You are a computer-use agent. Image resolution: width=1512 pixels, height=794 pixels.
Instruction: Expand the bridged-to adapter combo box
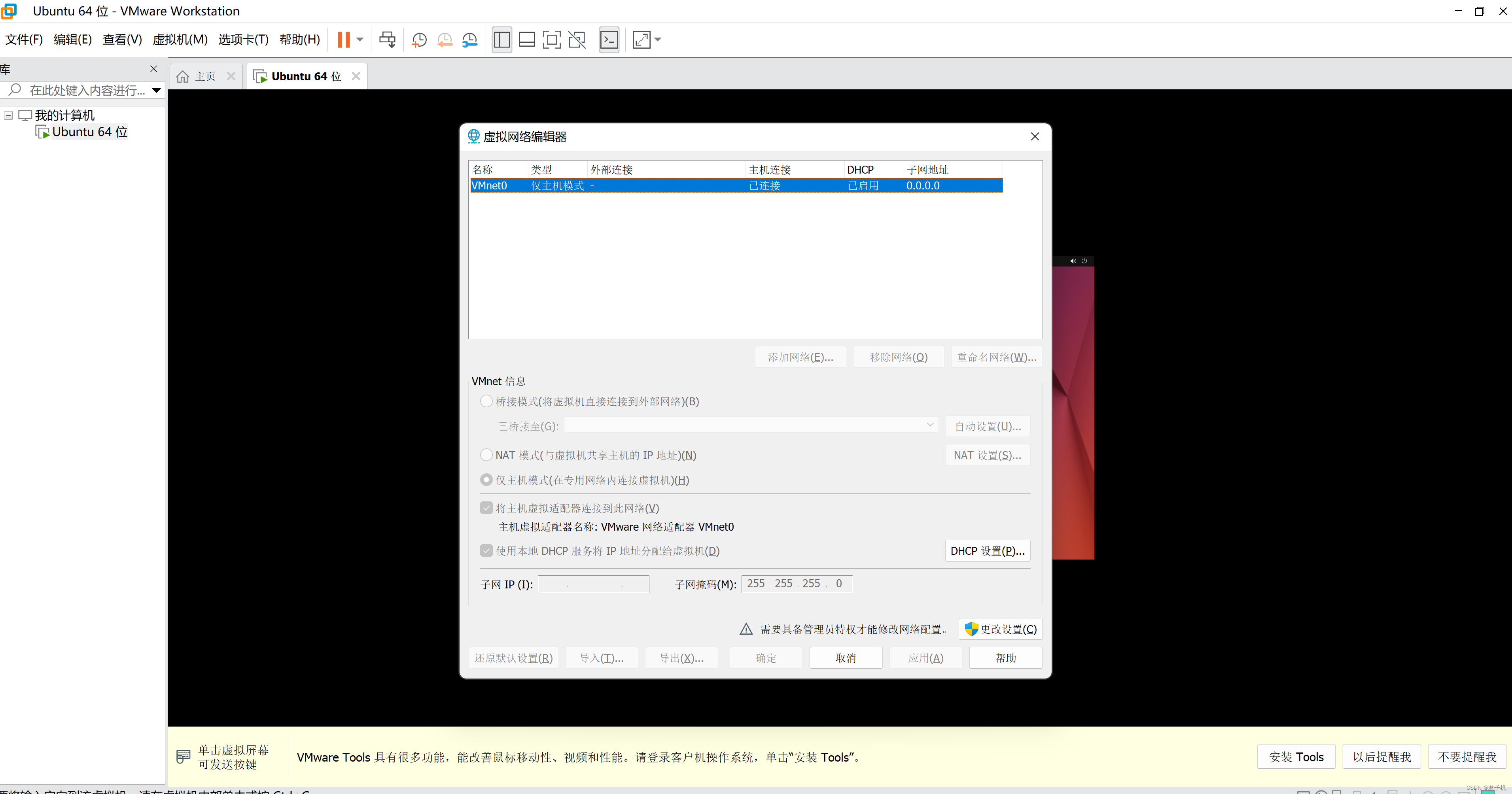tap(930, 425)
